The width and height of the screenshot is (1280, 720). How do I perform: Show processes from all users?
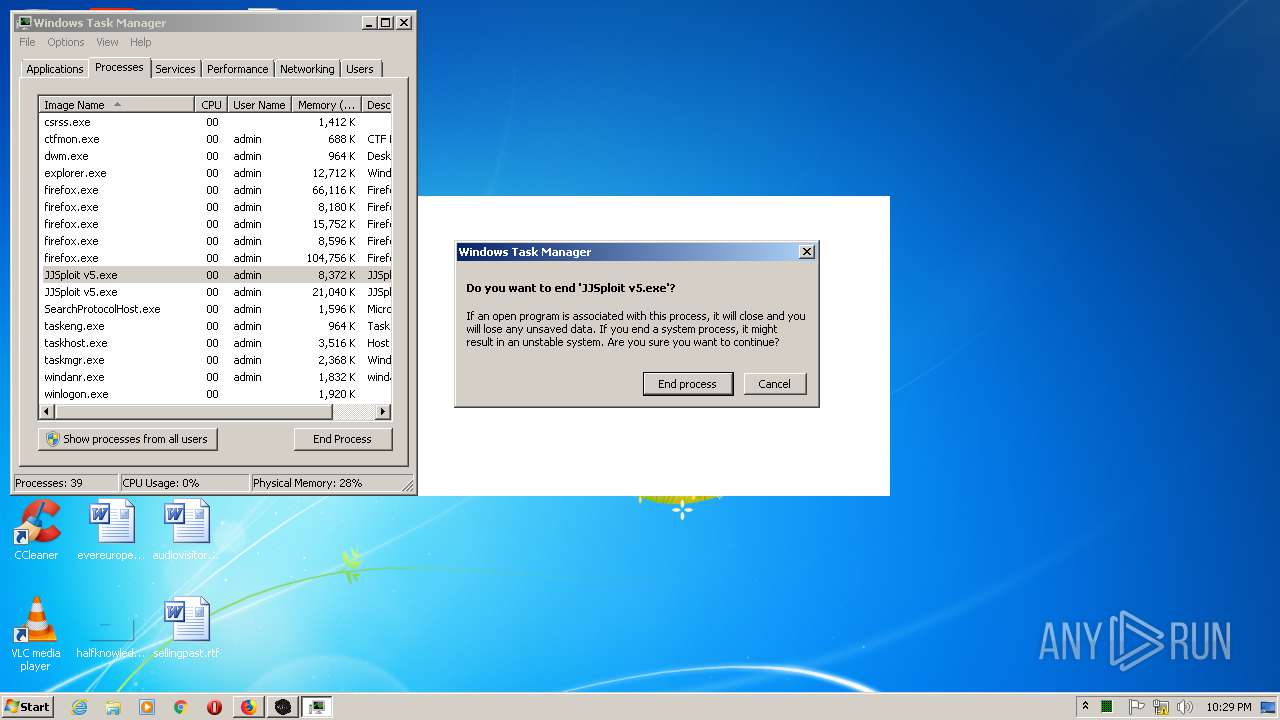127,439
